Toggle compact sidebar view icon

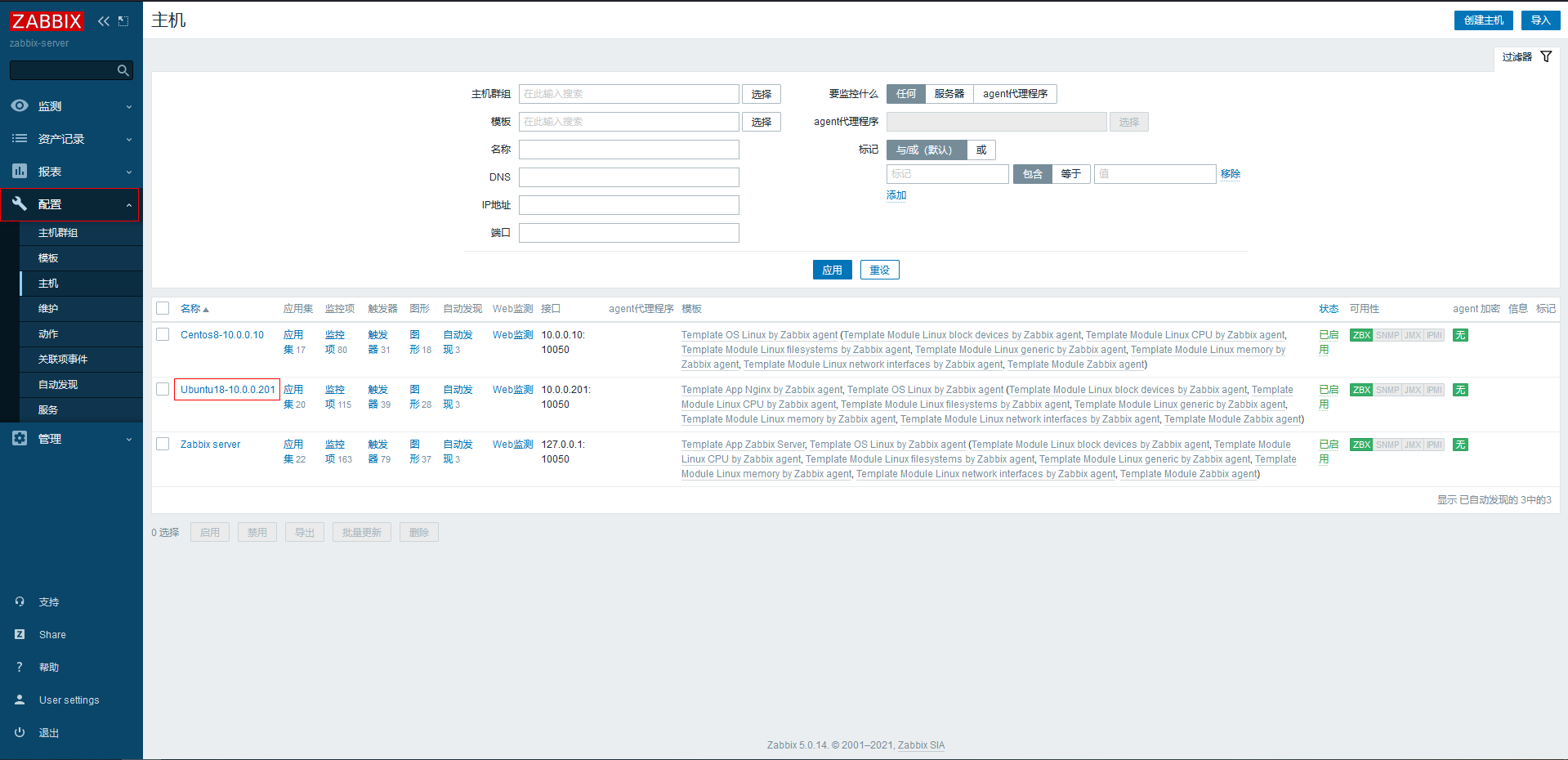coord(123,21)
